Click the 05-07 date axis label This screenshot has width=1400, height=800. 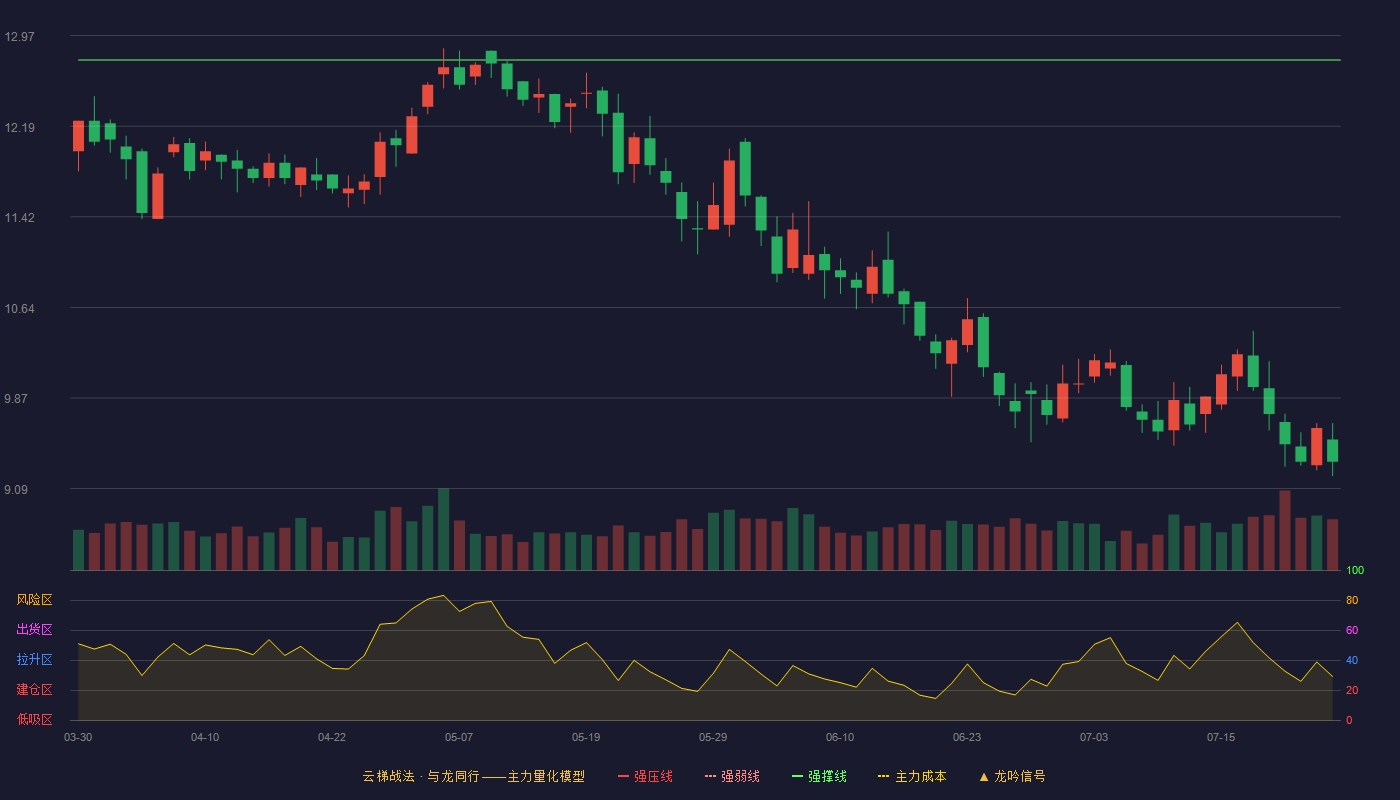tap(459, 737)
